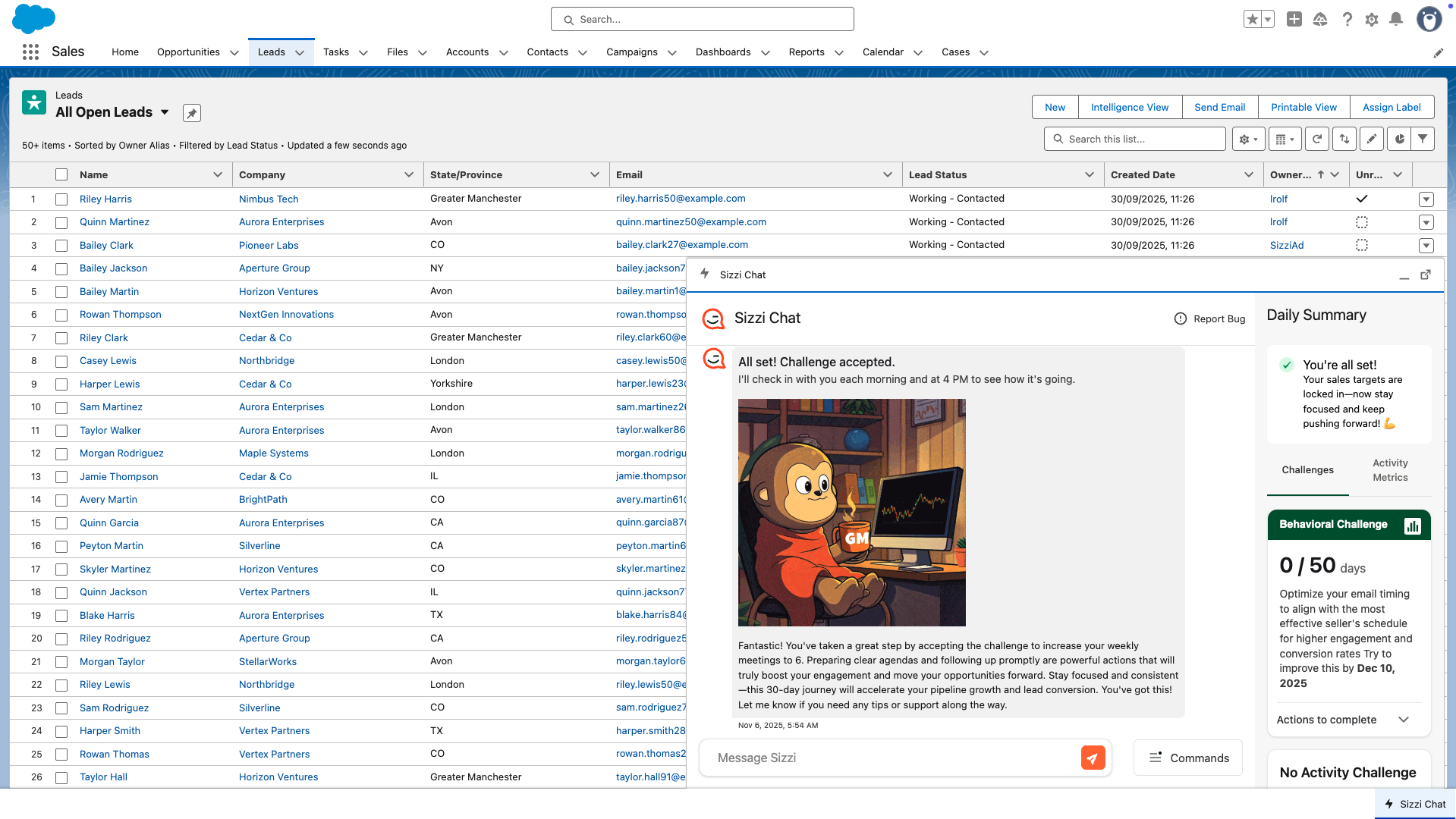Toggle the select-all rows checkbox

pos(61,175)
